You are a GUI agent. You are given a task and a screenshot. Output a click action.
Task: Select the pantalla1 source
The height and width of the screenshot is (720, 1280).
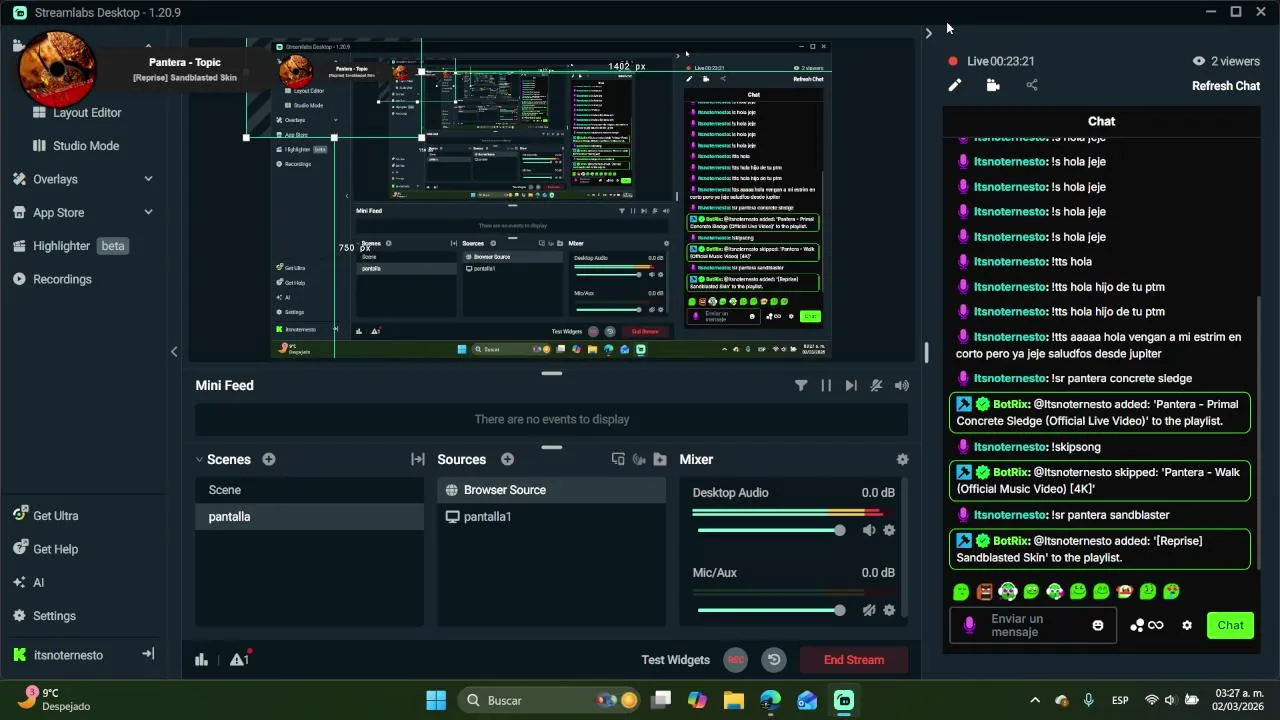[551, 517]
